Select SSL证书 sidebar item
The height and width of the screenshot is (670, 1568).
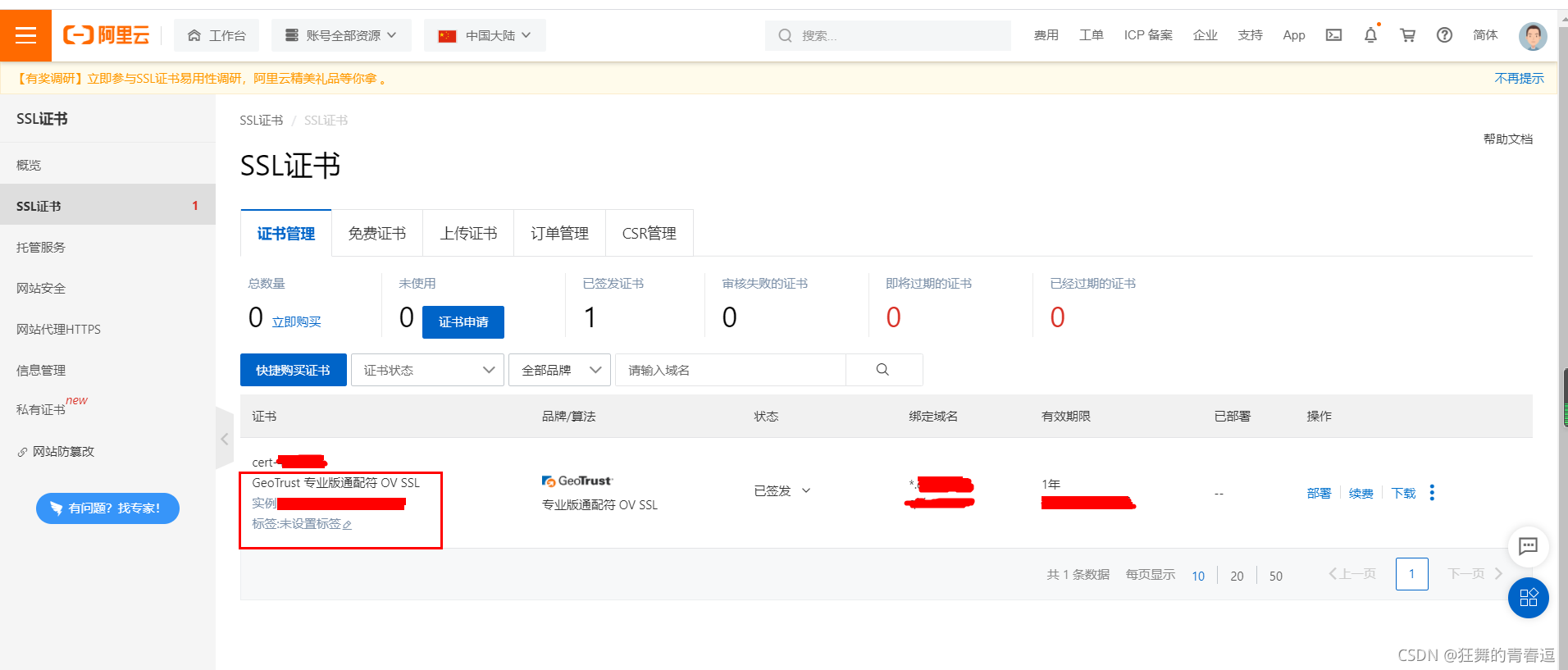(107, 206)
